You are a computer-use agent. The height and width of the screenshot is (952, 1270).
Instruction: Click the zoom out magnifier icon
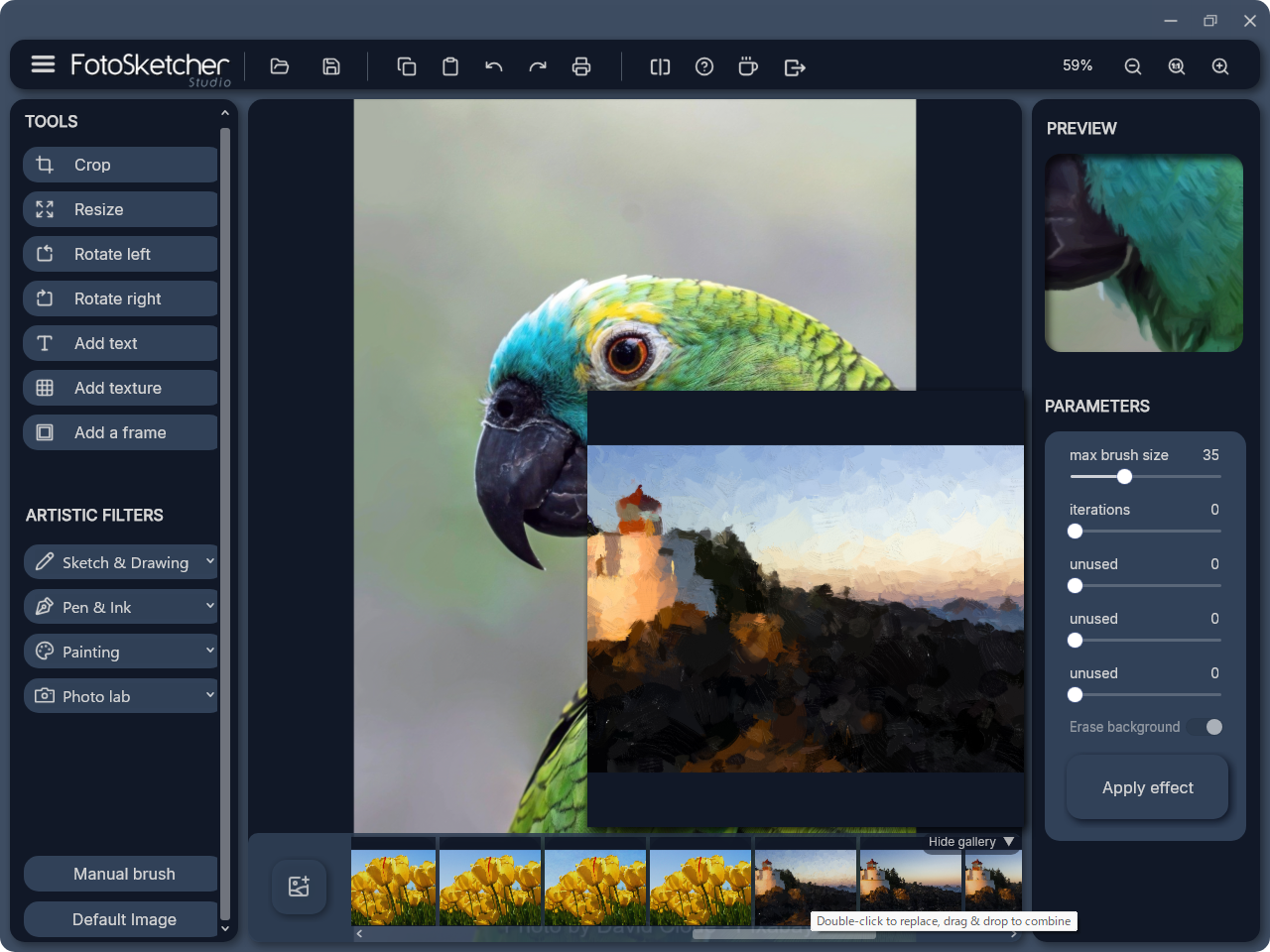click(1132, 66)
